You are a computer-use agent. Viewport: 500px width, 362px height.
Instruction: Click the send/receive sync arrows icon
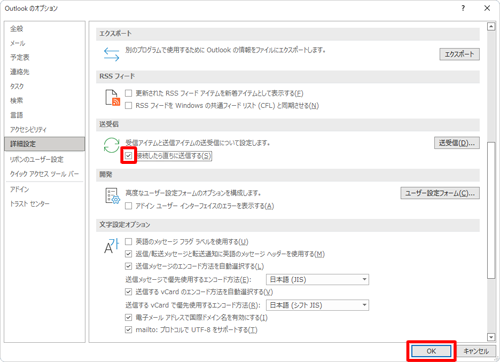click(x=111, y=145)
